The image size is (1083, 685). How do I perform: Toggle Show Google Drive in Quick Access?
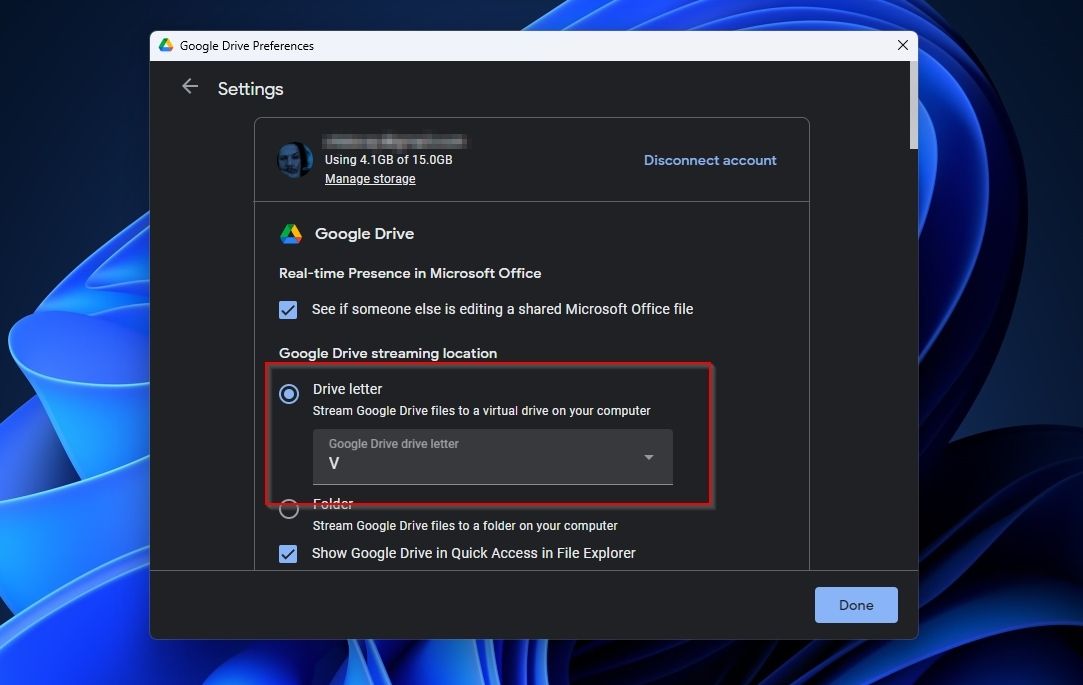coord(288,553)
